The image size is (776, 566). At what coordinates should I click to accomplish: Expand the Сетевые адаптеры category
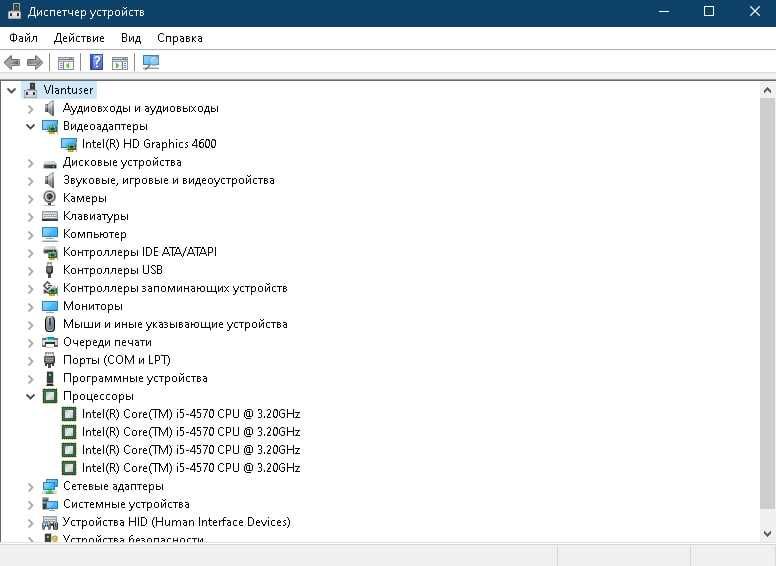click(30, 486)
